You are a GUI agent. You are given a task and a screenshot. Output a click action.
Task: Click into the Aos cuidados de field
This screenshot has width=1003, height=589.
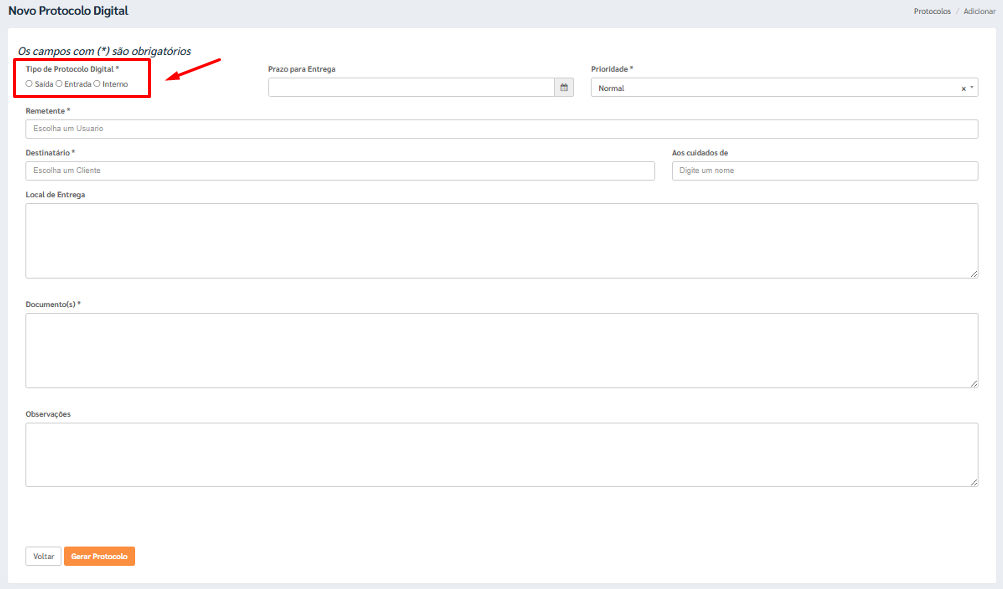(824, 171)
